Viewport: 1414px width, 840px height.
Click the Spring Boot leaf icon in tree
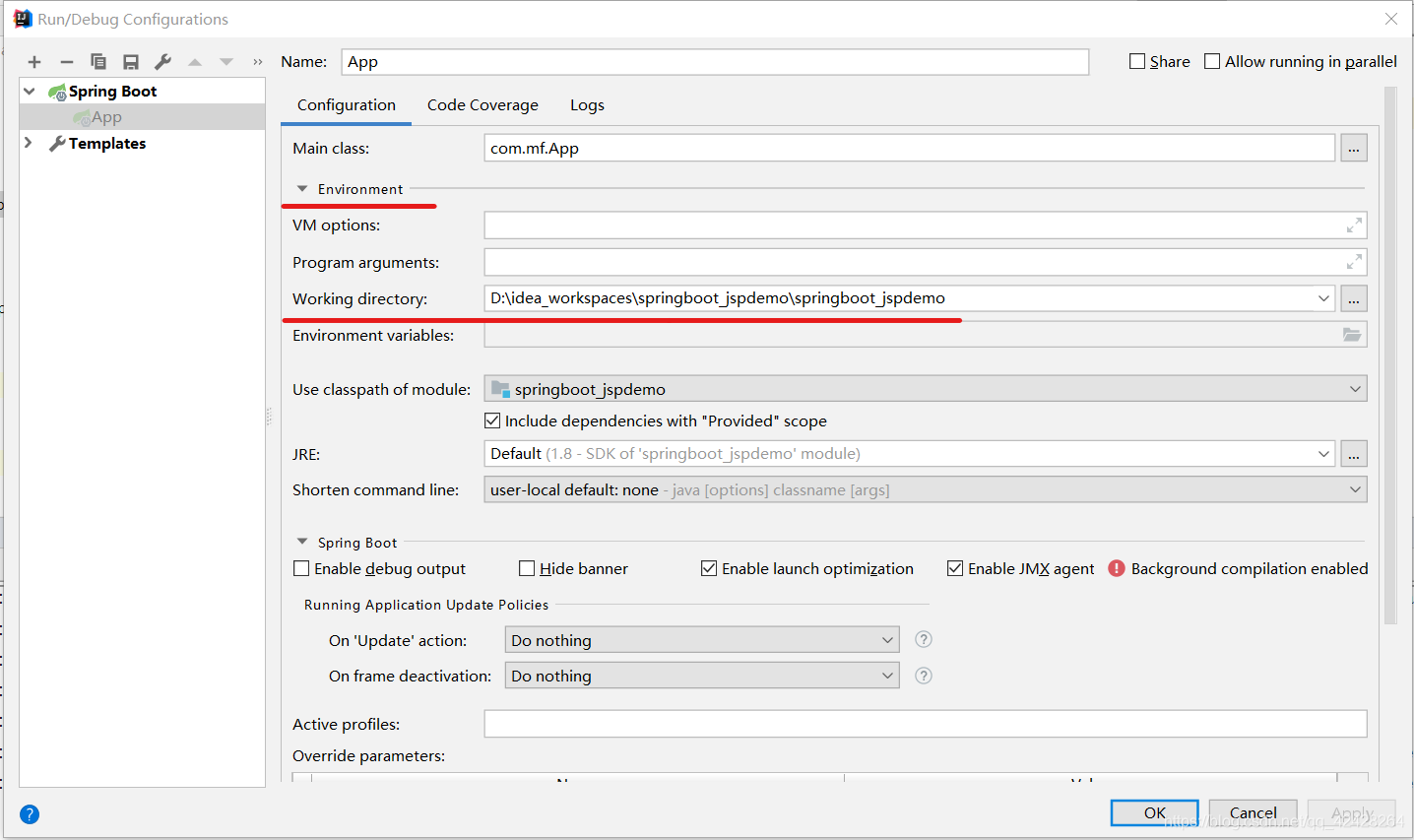(57, 92)
